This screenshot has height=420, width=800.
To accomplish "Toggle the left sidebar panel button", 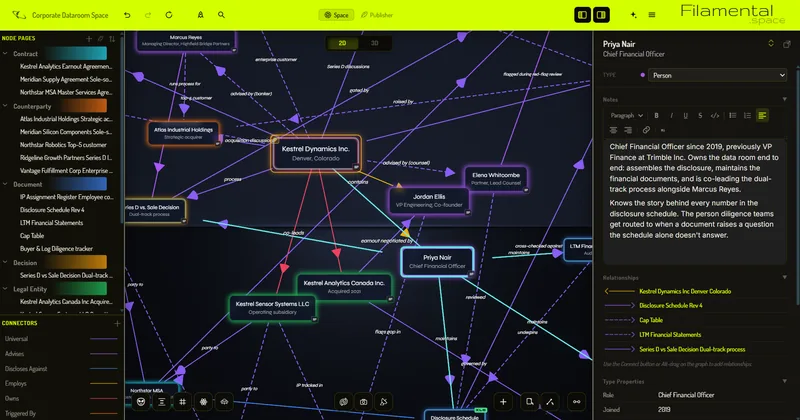I will [x=582, y=15].
